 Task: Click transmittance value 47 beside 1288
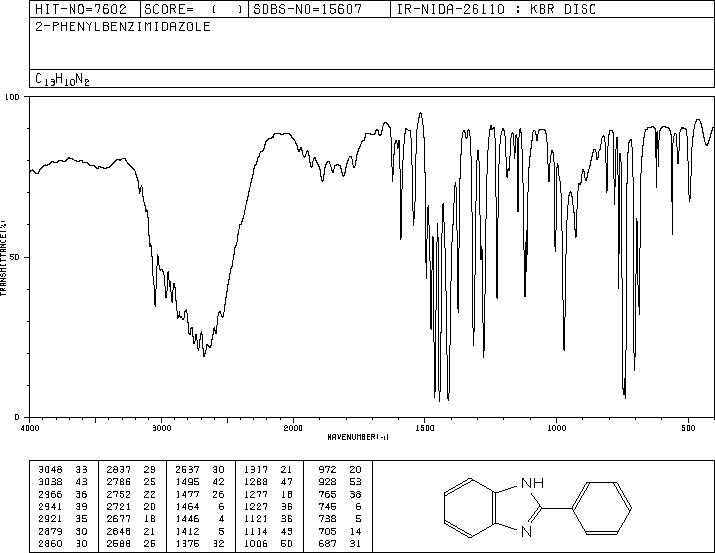pos(287,482)
